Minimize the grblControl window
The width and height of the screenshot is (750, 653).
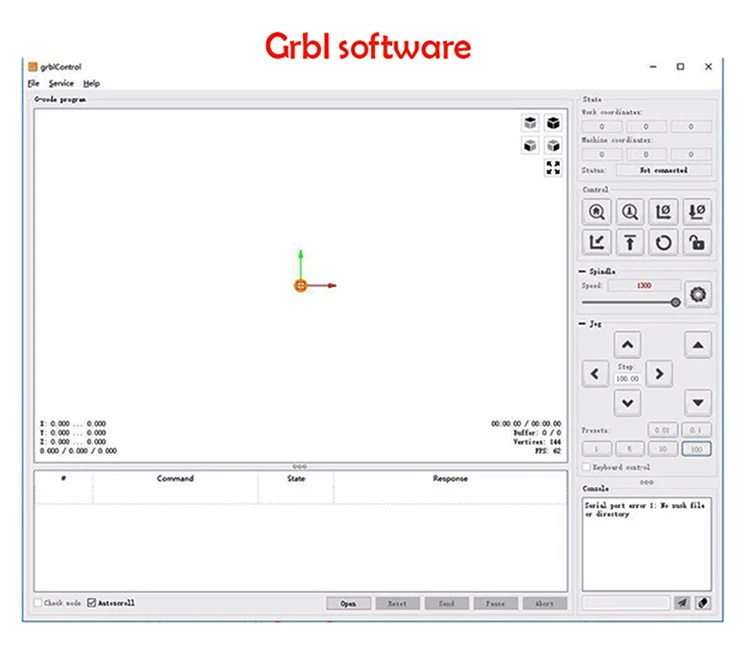click(x=653, y=66)
